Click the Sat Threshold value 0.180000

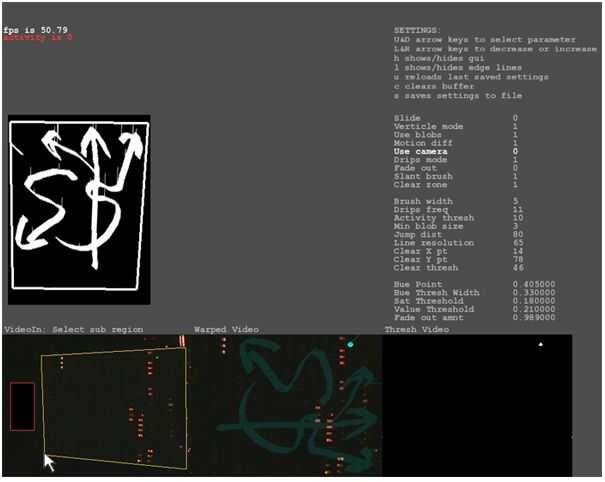pos(534,301)
